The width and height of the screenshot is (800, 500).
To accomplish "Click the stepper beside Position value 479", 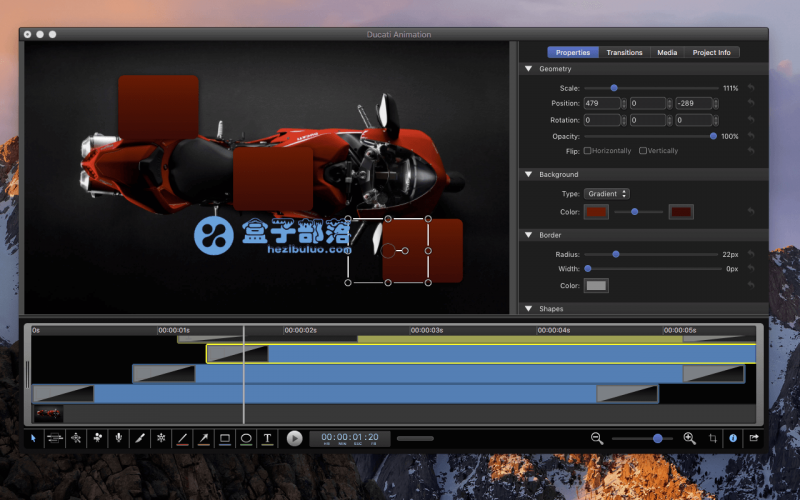I will [623, 104].
